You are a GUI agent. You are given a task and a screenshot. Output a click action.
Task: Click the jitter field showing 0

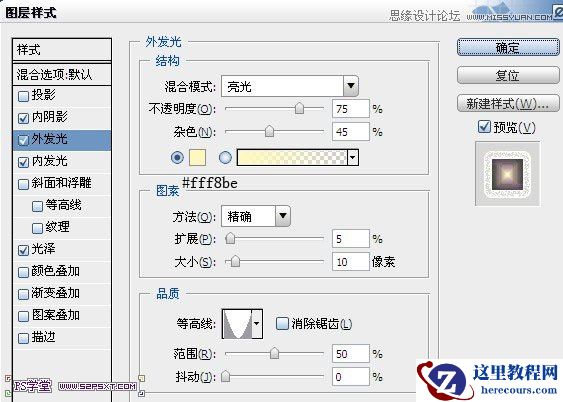[351, 377]
